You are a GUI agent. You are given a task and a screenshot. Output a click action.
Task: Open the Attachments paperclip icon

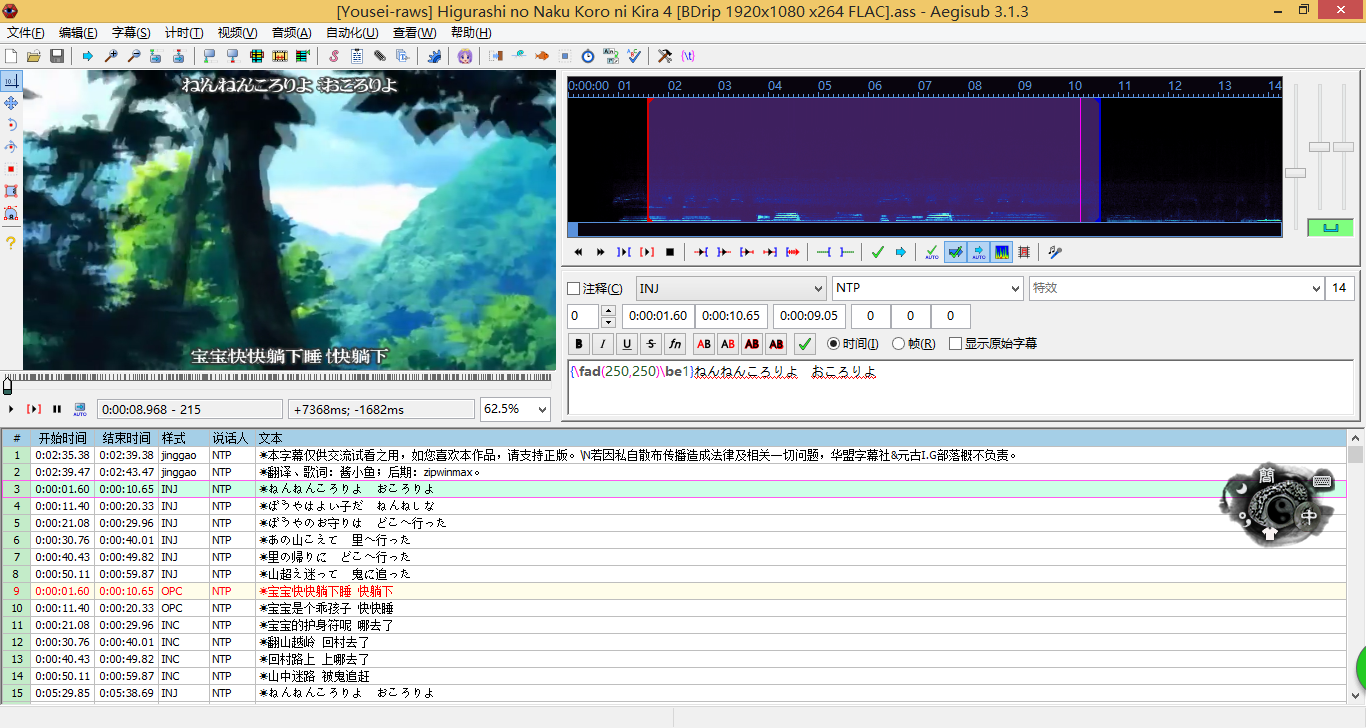[x=379, y=56]
